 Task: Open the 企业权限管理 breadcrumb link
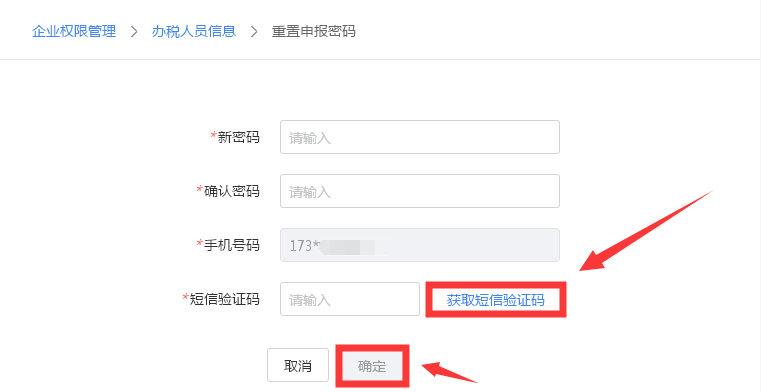[74, 32]
